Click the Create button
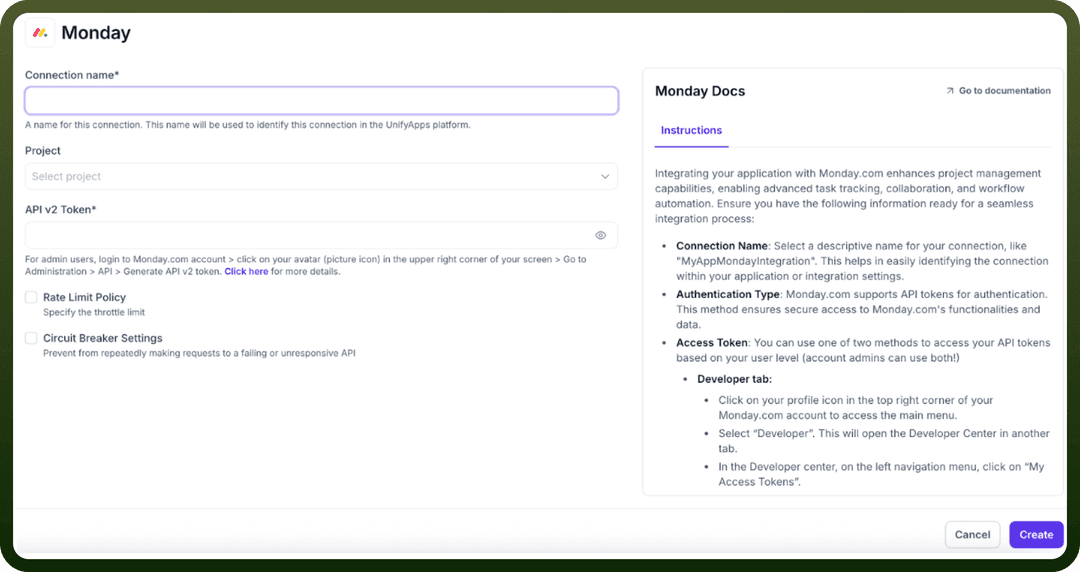The height and width of the screenshot is (572, 1080). 1036,535
